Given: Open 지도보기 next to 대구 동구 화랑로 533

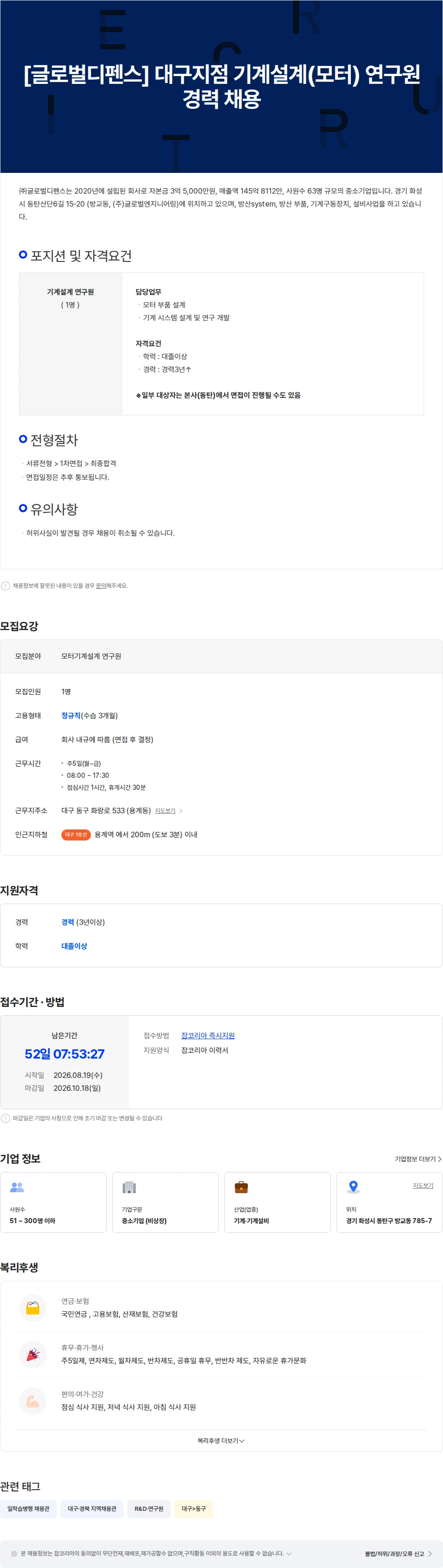Looking at the screenshot, I should point(165,811).
